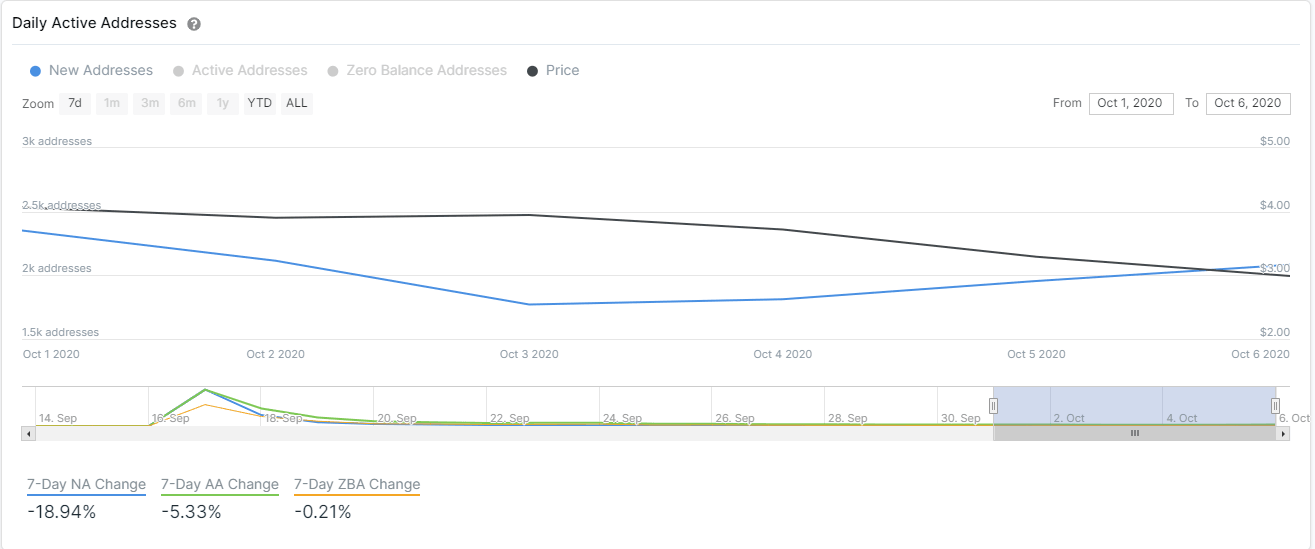Select the 7d zoom range
Screen dimensions: 1315x549
click(x=75, y=103)
